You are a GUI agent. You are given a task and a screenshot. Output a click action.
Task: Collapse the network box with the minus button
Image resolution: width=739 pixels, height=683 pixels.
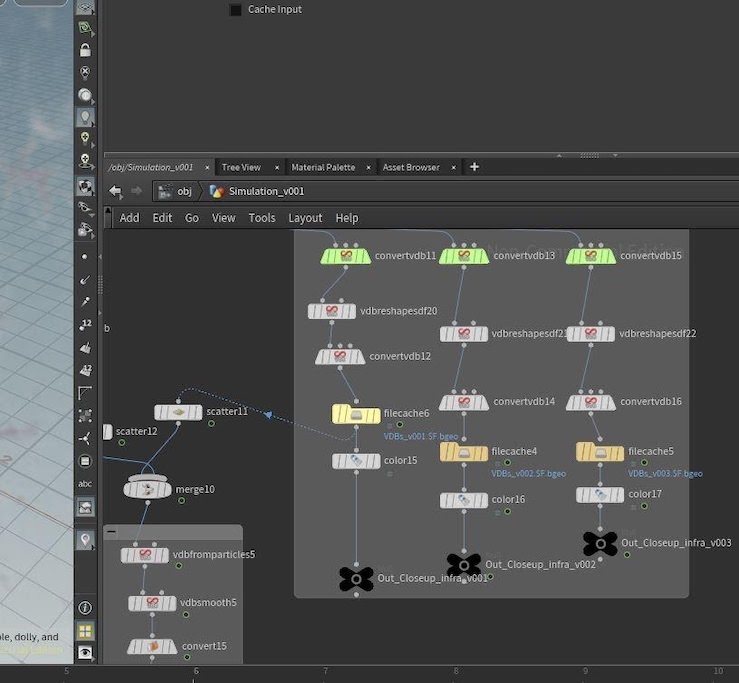(111, 532)
